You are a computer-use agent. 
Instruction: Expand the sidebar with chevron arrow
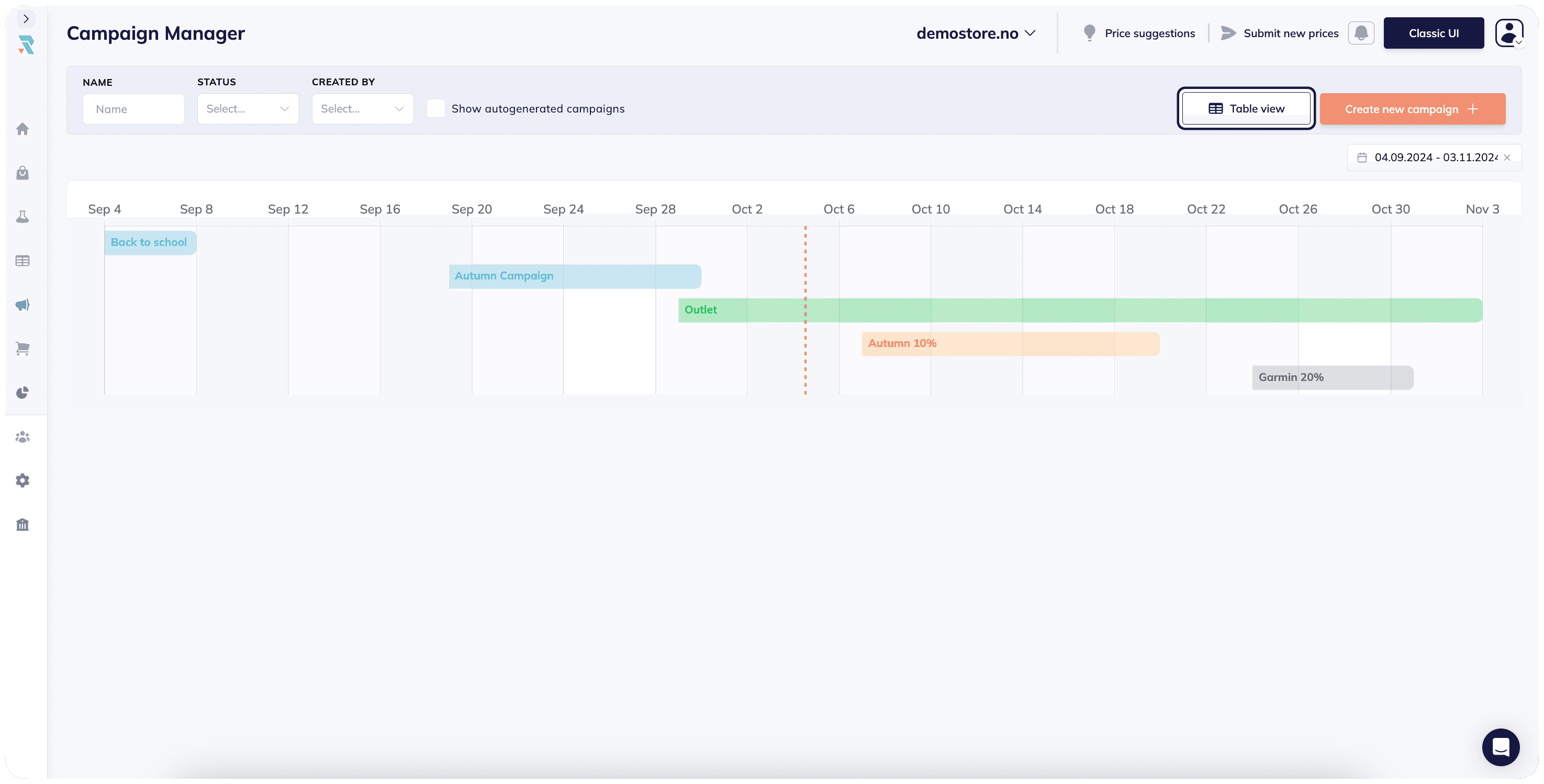point(26,19)
